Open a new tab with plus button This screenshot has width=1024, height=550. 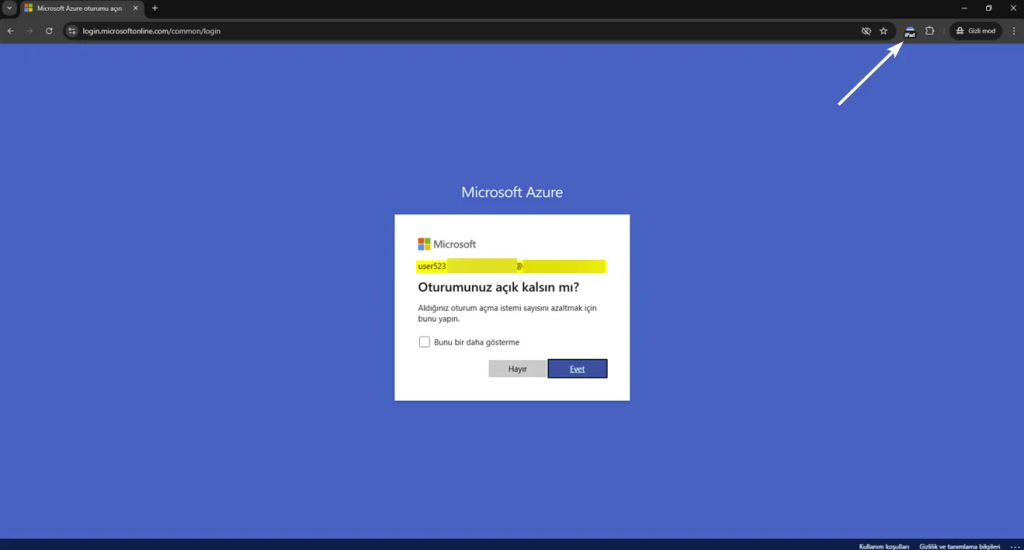point(155,8)
